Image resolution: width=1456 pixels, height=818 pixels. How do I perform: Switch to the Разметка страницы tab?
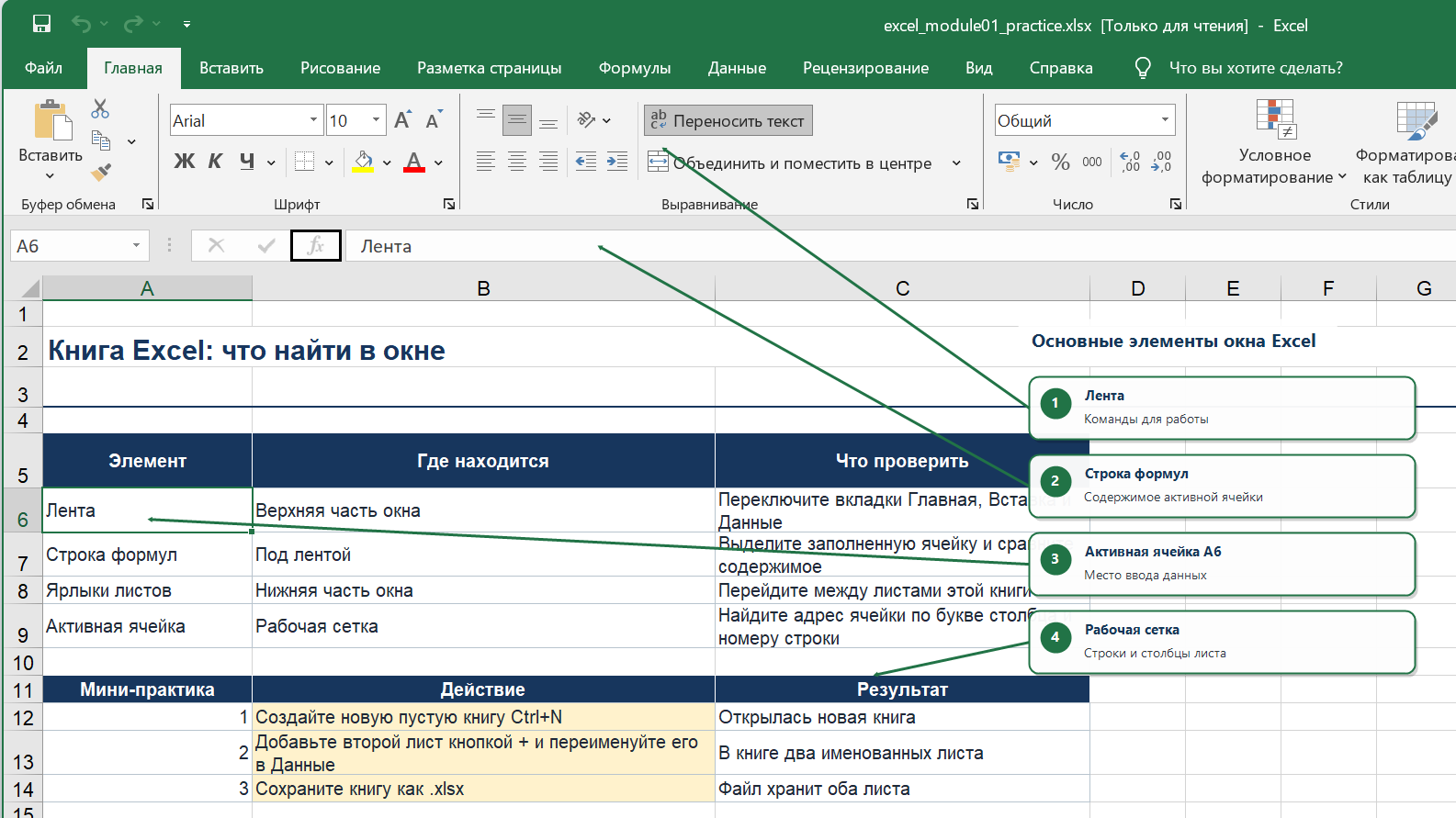tap(489, 68)
